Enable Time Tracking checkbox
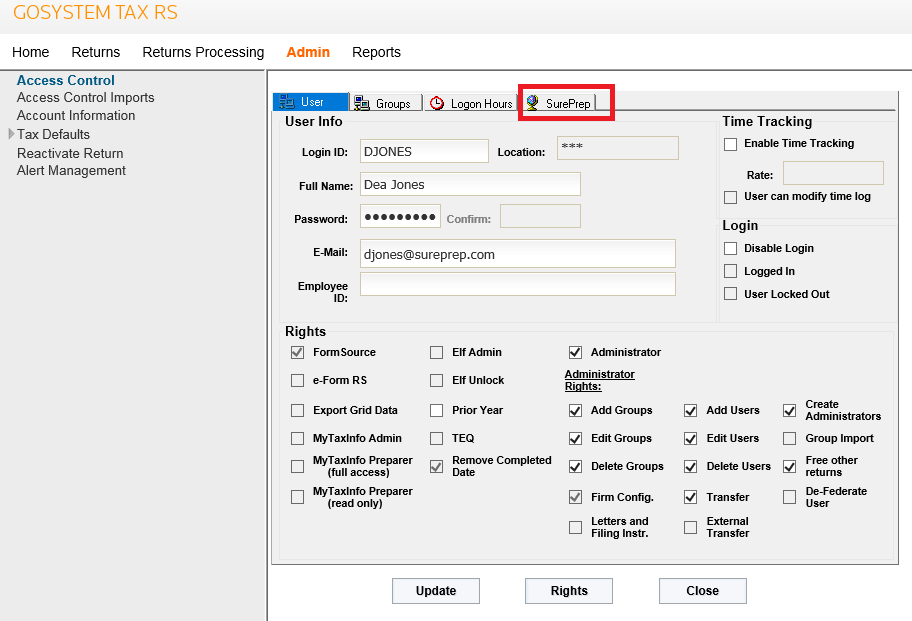The image size is (912, 621). [730, 144]
